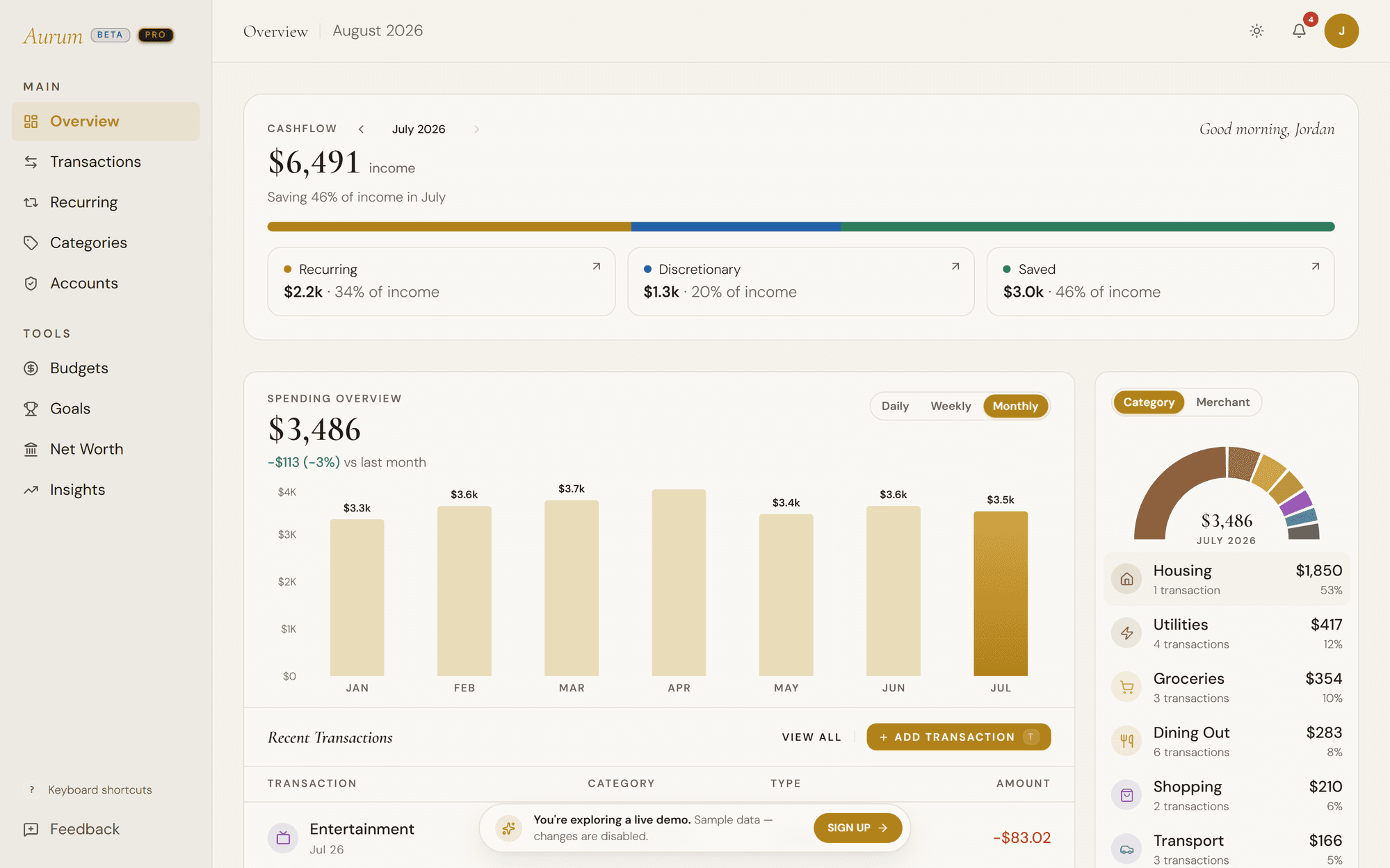Click the Accounts shield icon

coord(31,284)
